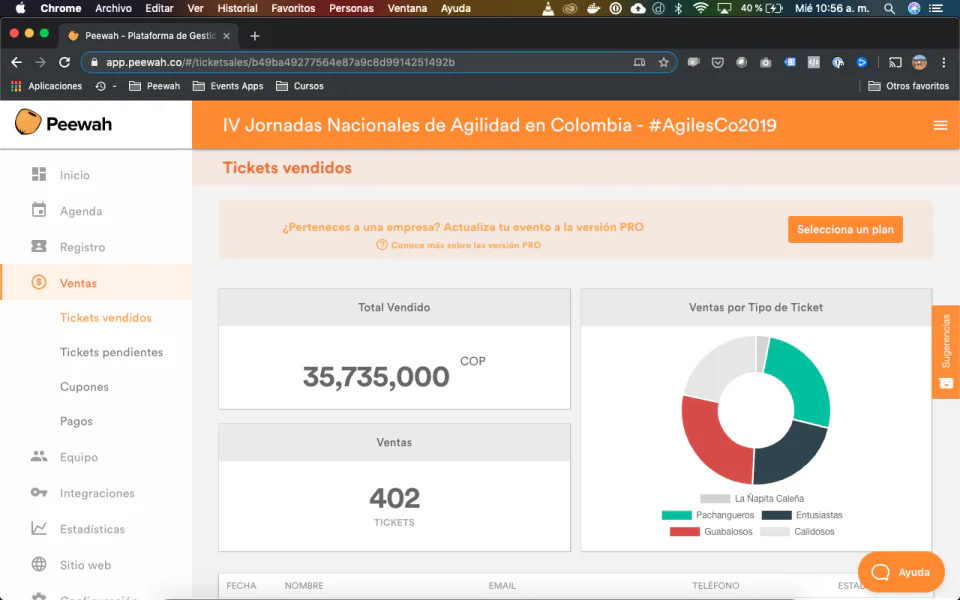Toggle Pachangueros legend series in chart
This screenshot has height=600, width=960.
click(708, 515)
